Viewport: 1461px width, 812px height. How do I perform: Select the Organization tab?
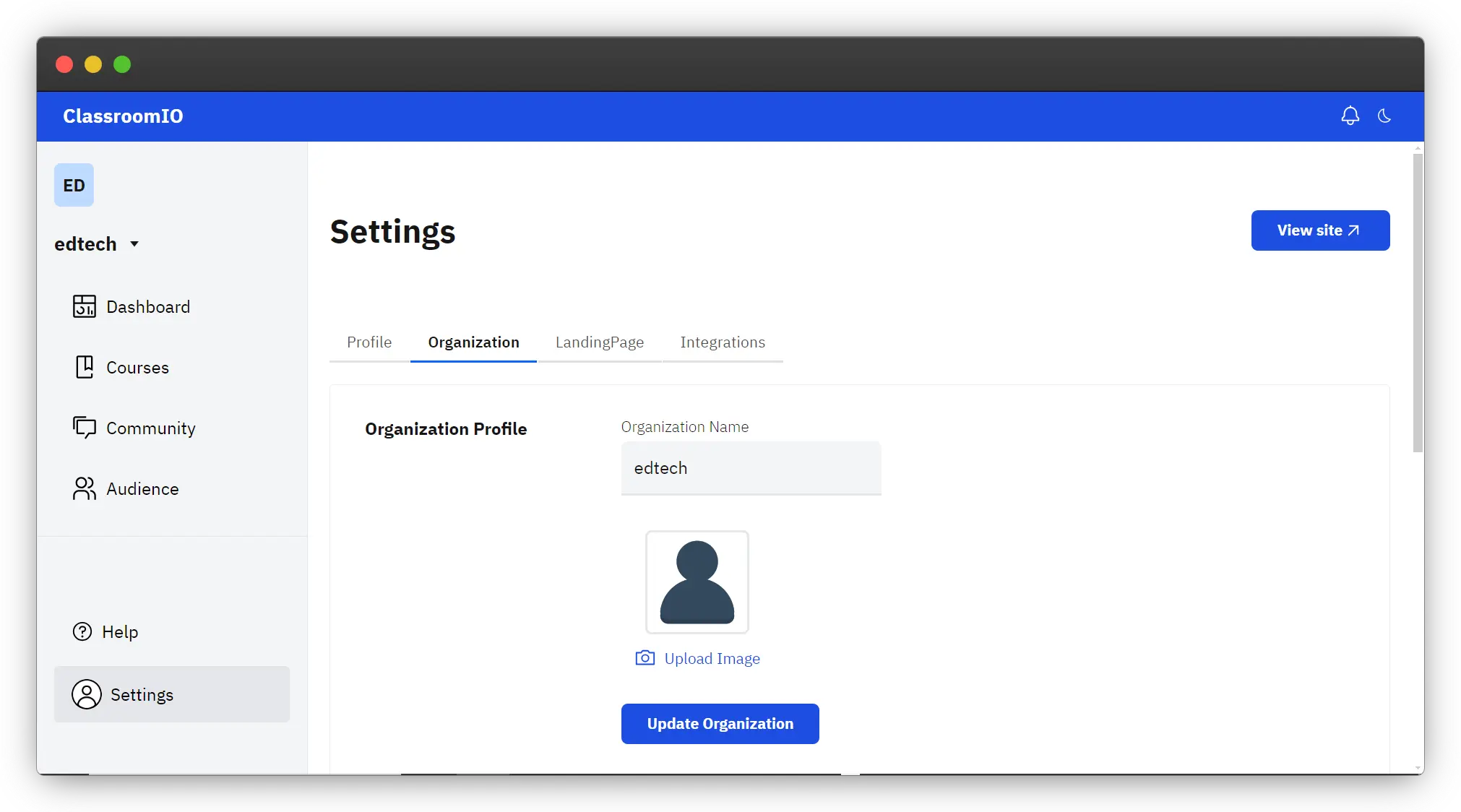[x=473, y=342]
